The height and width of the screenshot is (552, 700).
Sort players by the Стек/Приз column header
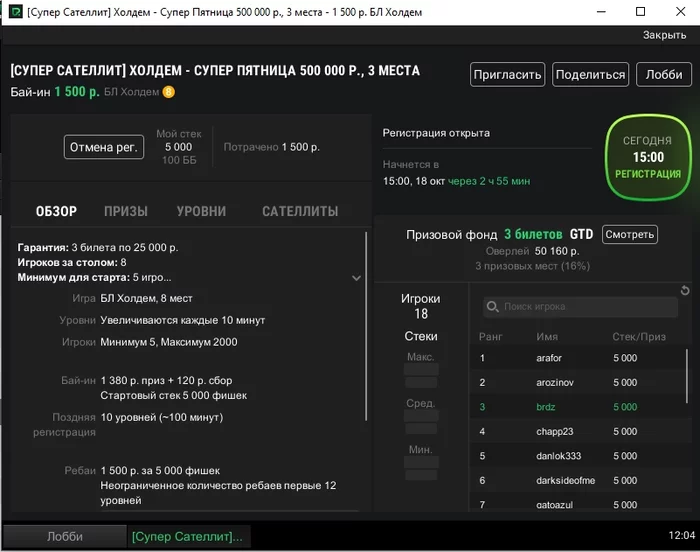click(639, 337)
